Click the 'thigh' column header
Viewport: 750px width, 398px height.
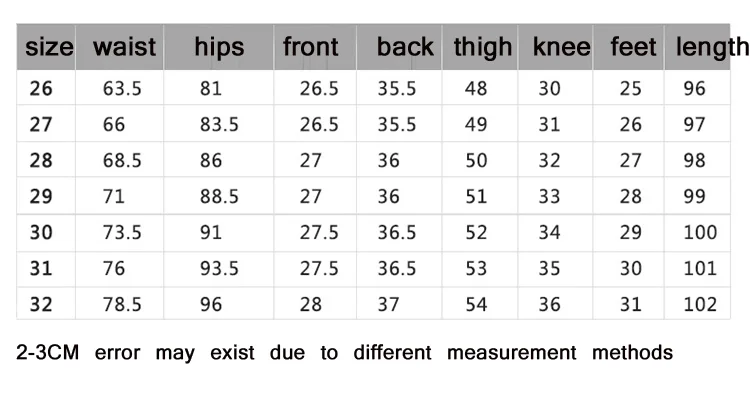(483, 47)
